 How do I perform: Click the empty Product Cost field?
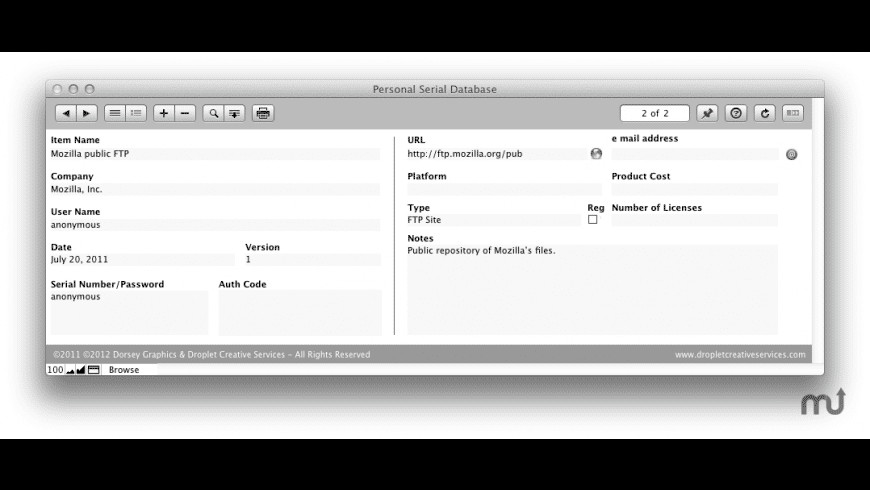pyautogui.click(x=695, y=189)
